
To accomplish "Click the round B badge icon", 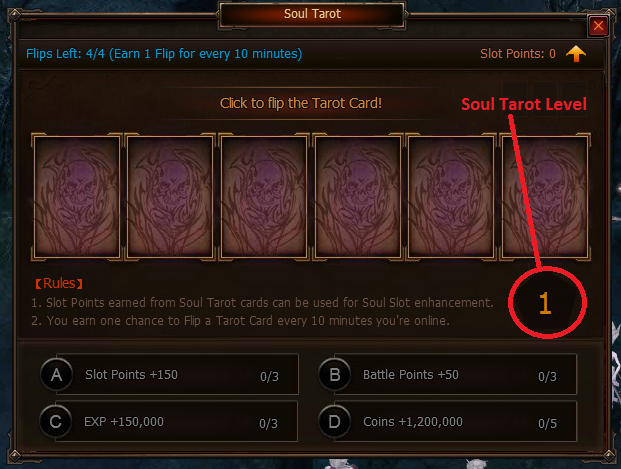I will (x=335, y=375).
